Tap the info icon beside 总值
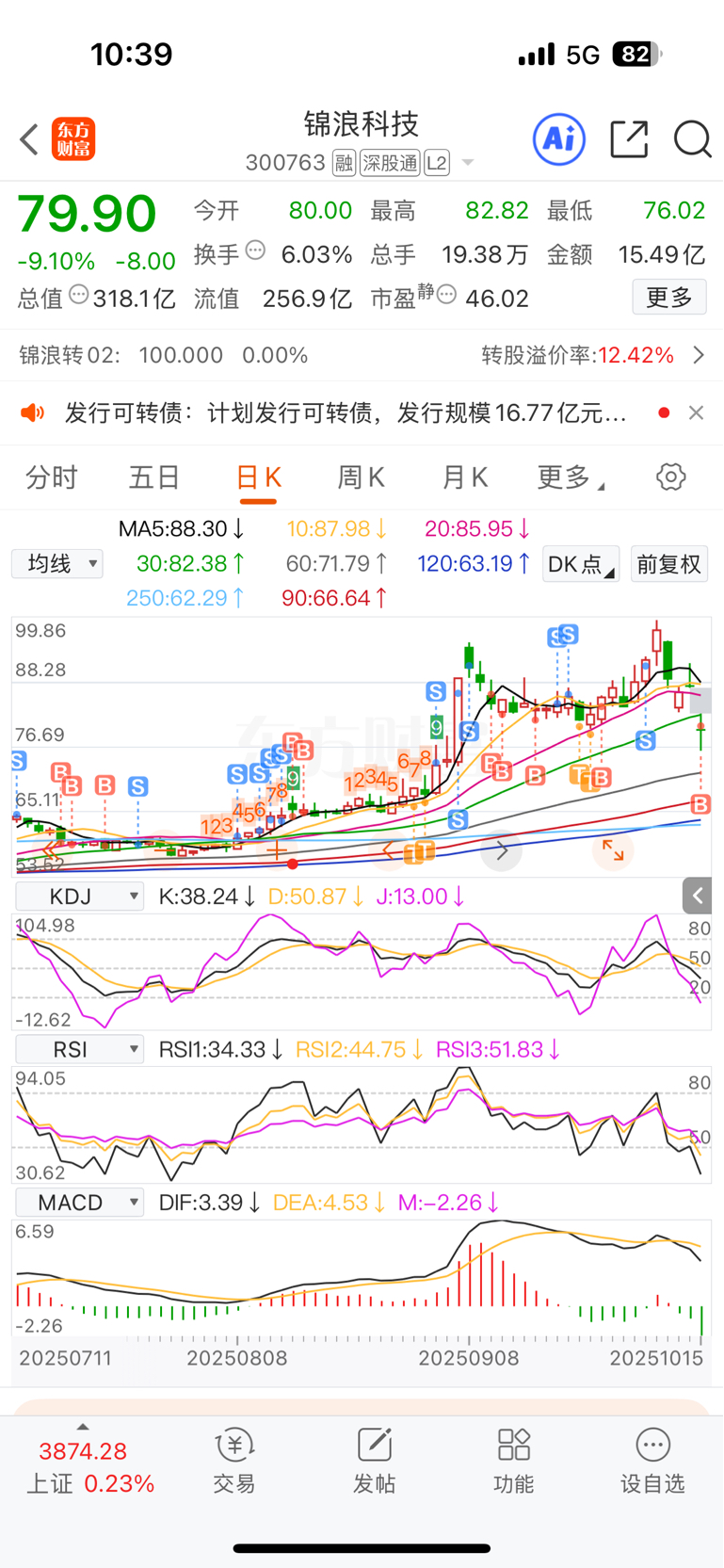 pos(79,295)
